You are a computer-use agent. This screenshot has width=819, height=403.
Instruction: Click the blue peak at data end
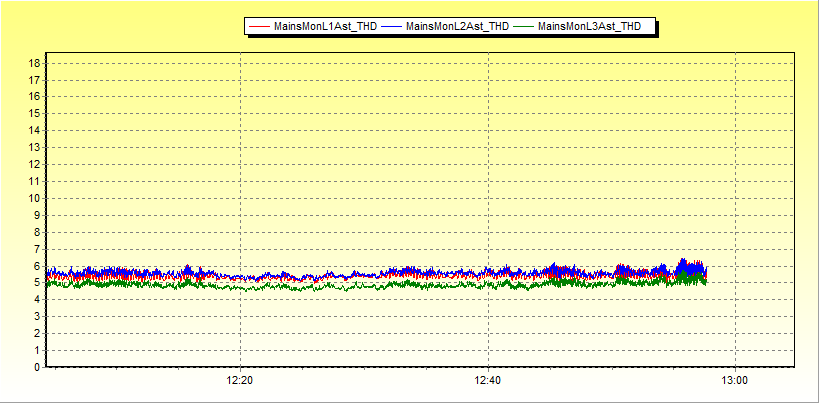[x=684, y=263]
